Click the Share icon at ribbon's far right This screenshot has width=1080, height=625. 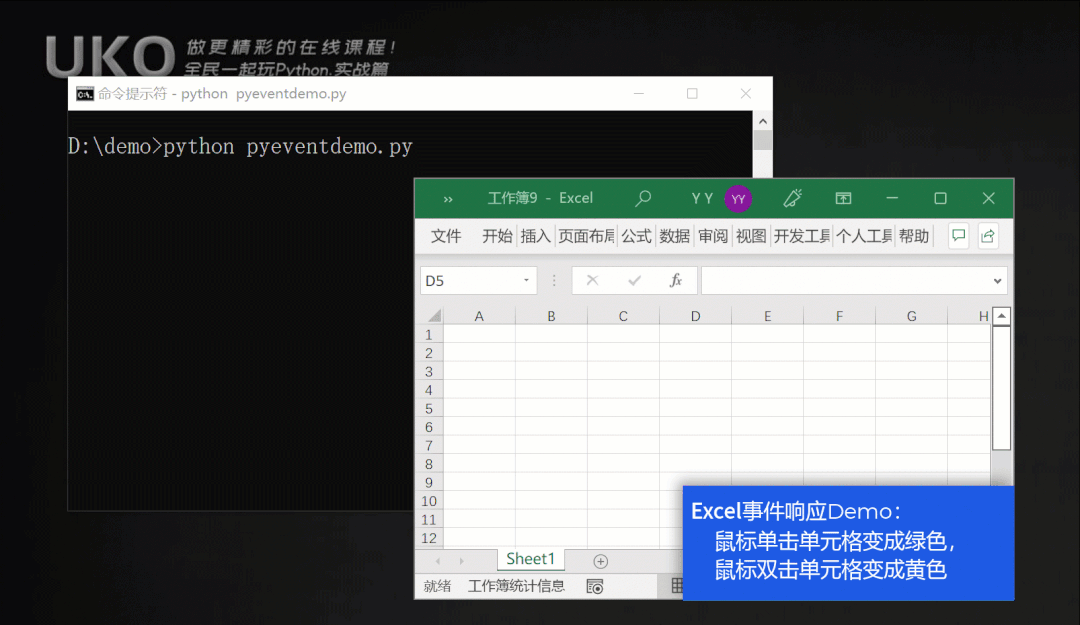pos(987,235)
